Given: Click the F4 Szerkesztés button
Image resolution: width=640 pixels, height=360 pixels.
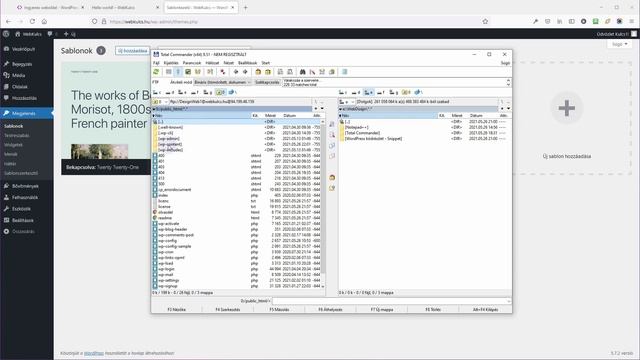Looking at the screenshot, I should 228,310.
